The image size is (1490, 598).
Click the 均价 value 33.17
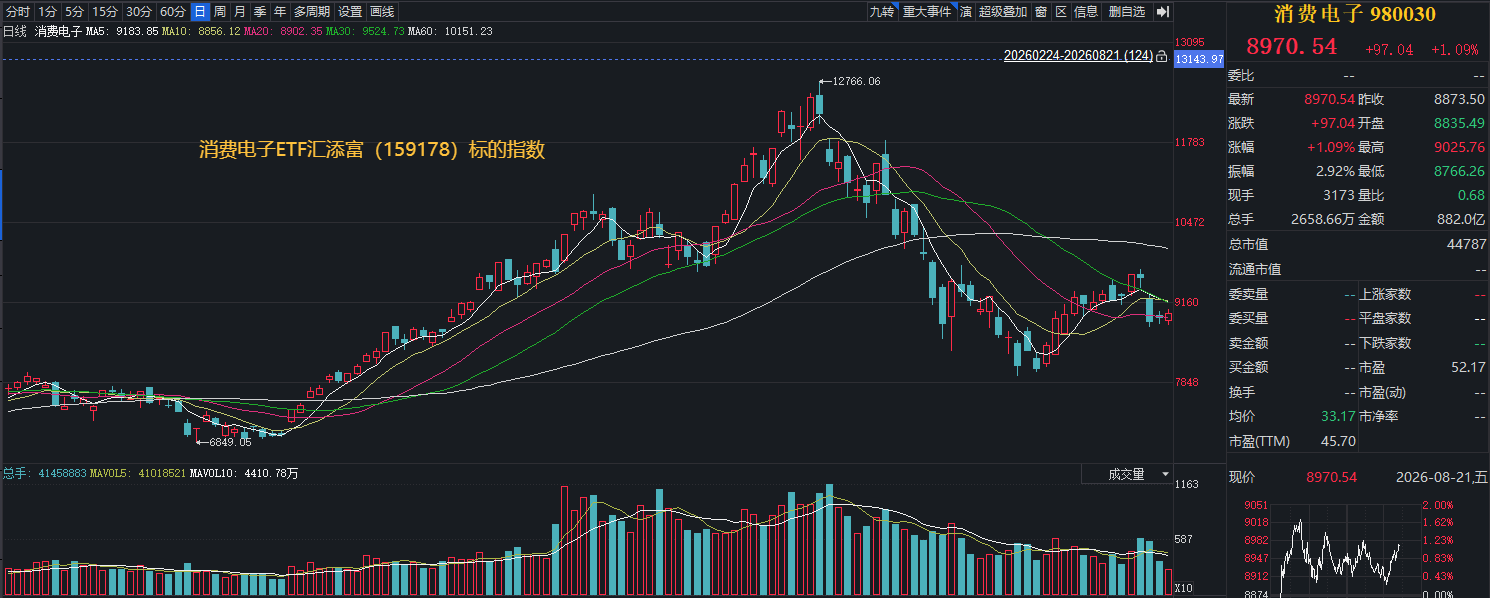1338,416
